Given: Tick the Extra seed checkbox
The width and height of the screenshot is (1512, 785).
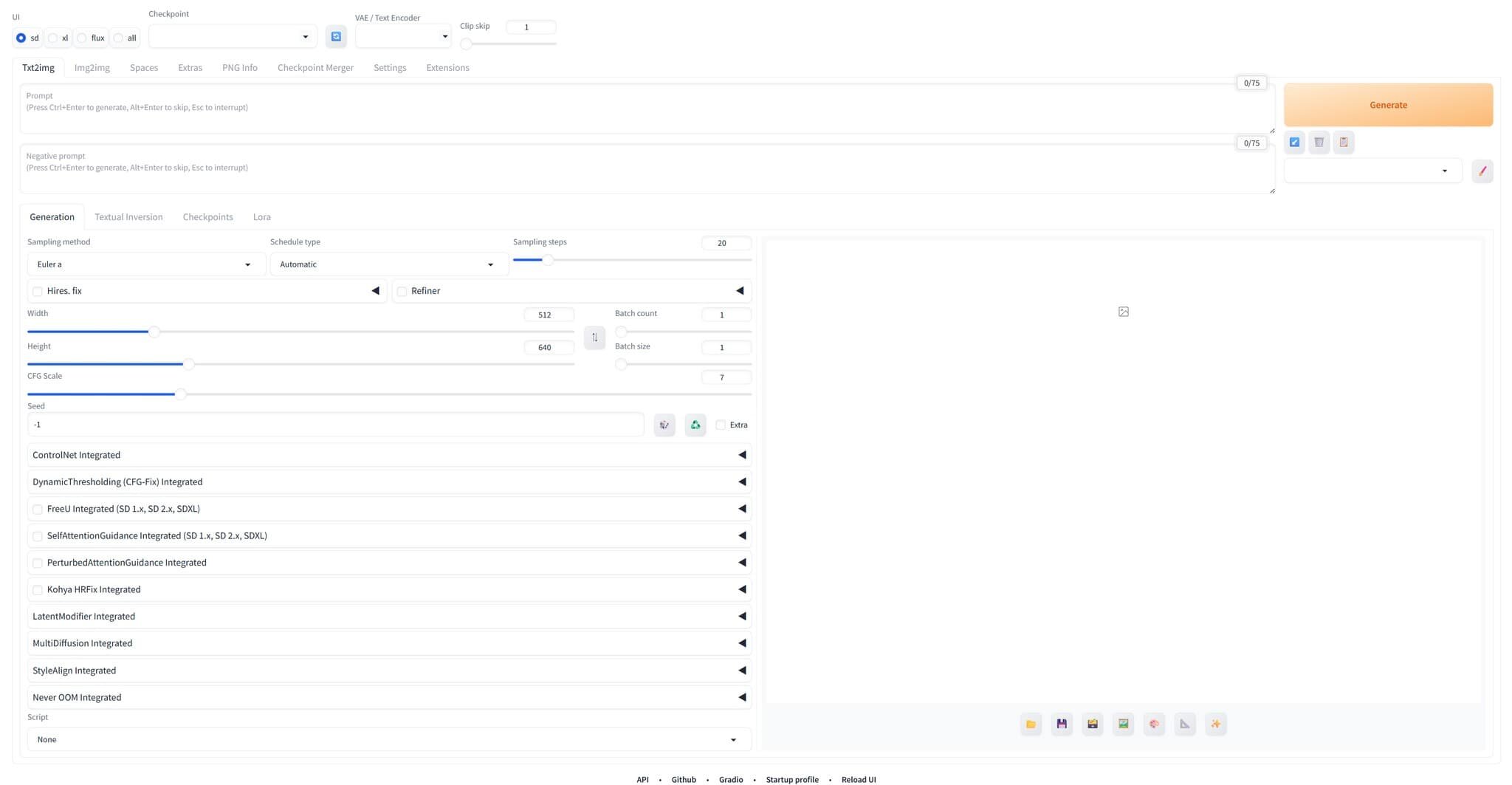Looking at the screenshot, I should (x=721, y=425).
